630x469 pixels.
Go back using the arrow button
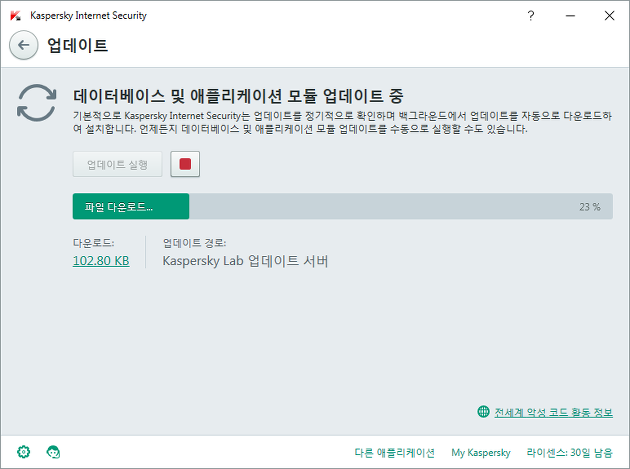click(24, 45)
